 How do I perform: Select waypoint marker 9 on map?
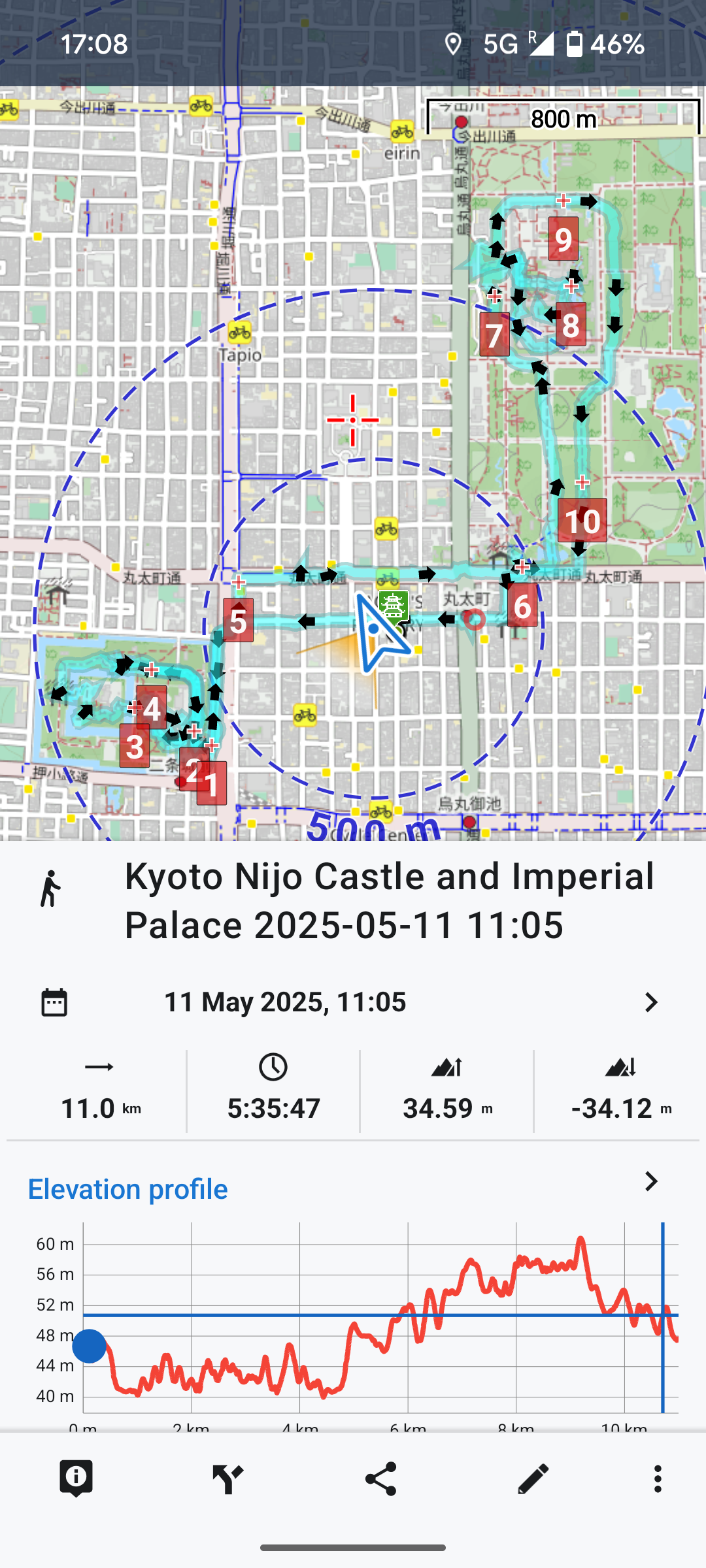563,239
